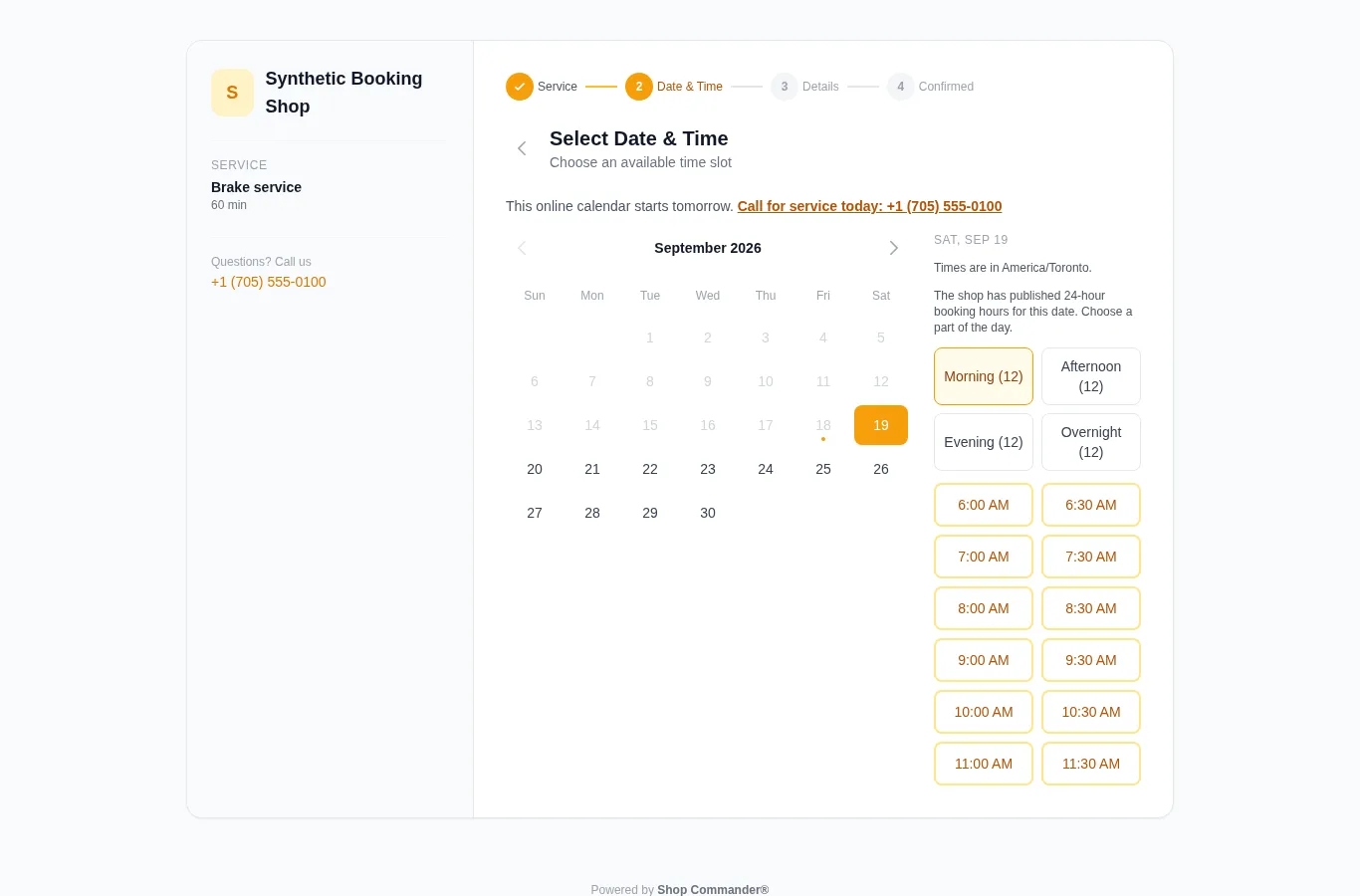Choose September 28 date
Viewport: 1360px width, 896px height.
(592, 513)
